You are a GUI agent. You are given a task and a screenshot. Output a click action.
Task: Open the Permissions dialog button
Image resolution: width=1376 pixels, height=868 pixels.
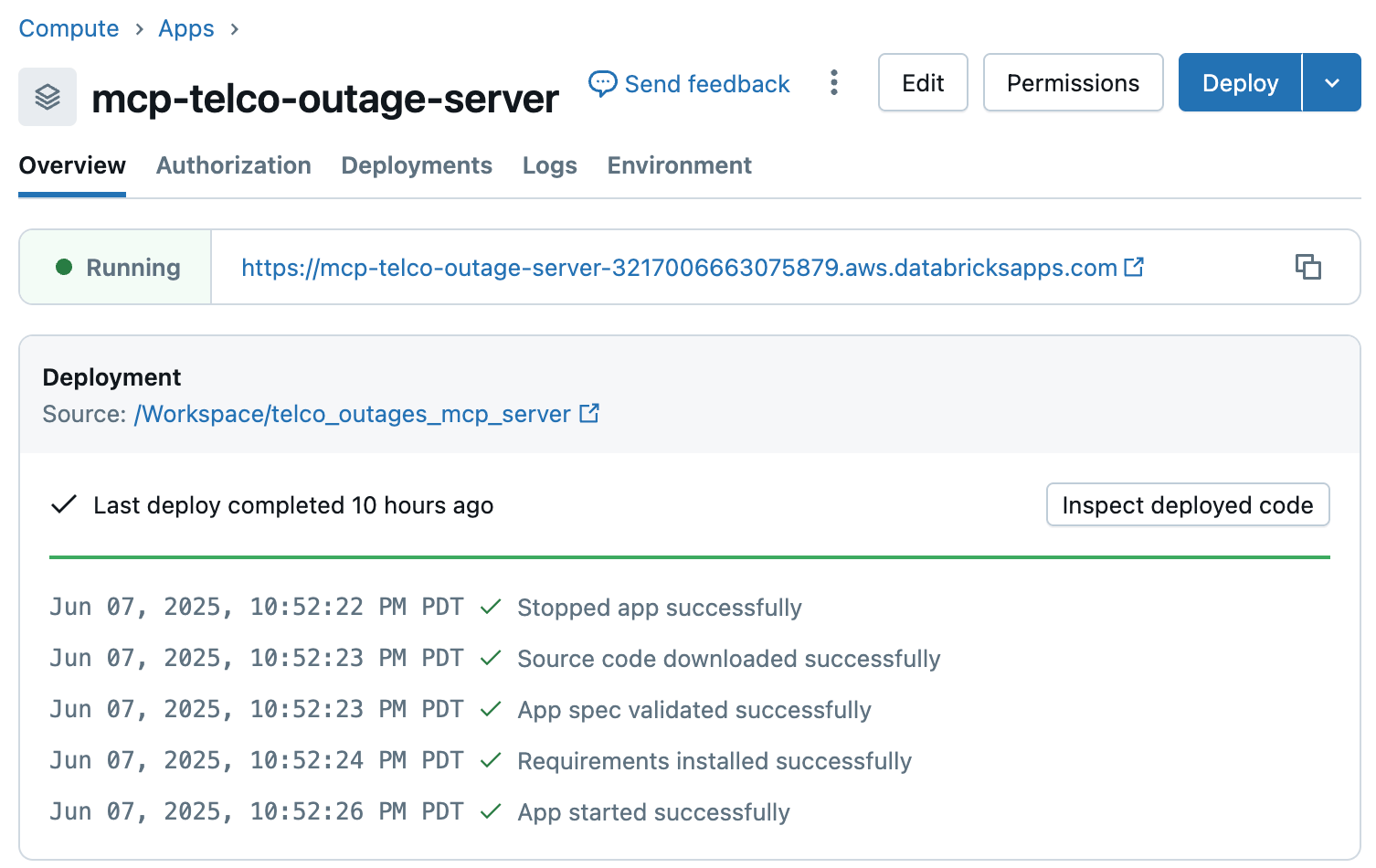[1072, 83]
